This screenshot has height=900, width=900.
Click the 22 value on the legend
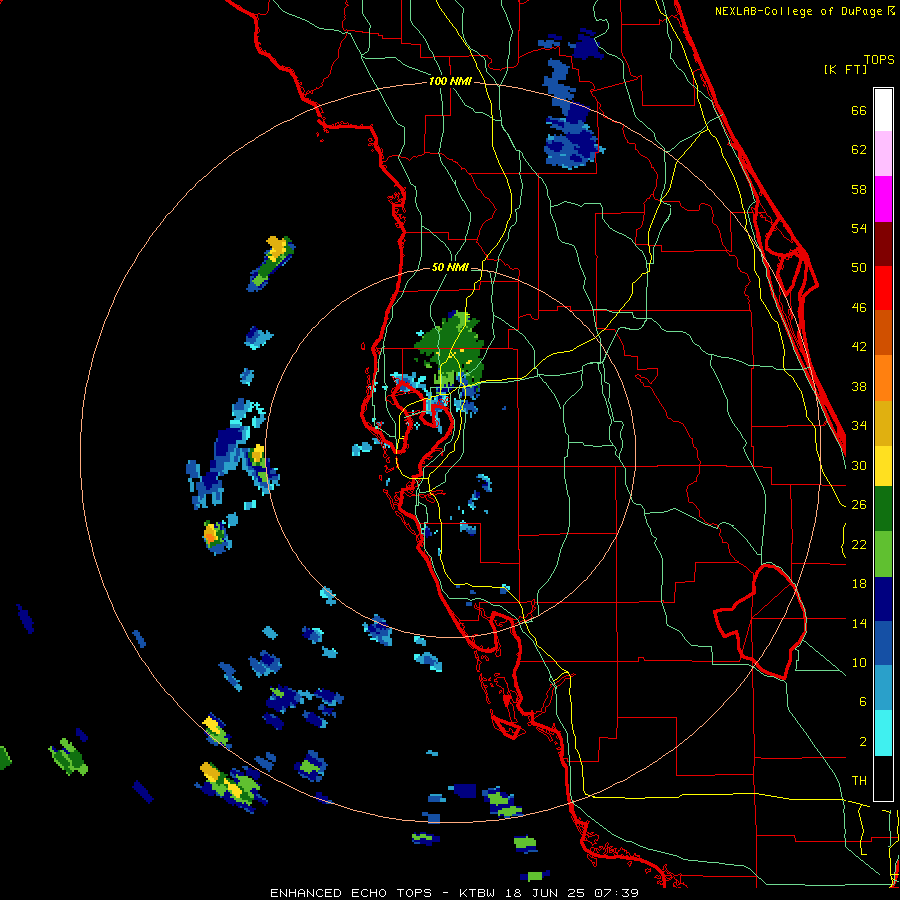[x=859, y=544]
